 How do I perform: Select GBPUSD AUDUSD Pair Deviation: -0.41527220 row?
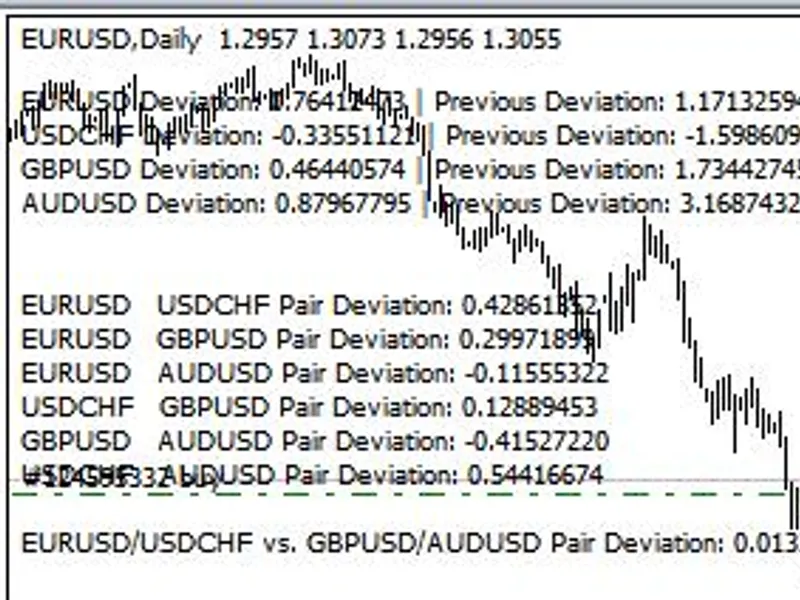point(315,441)
